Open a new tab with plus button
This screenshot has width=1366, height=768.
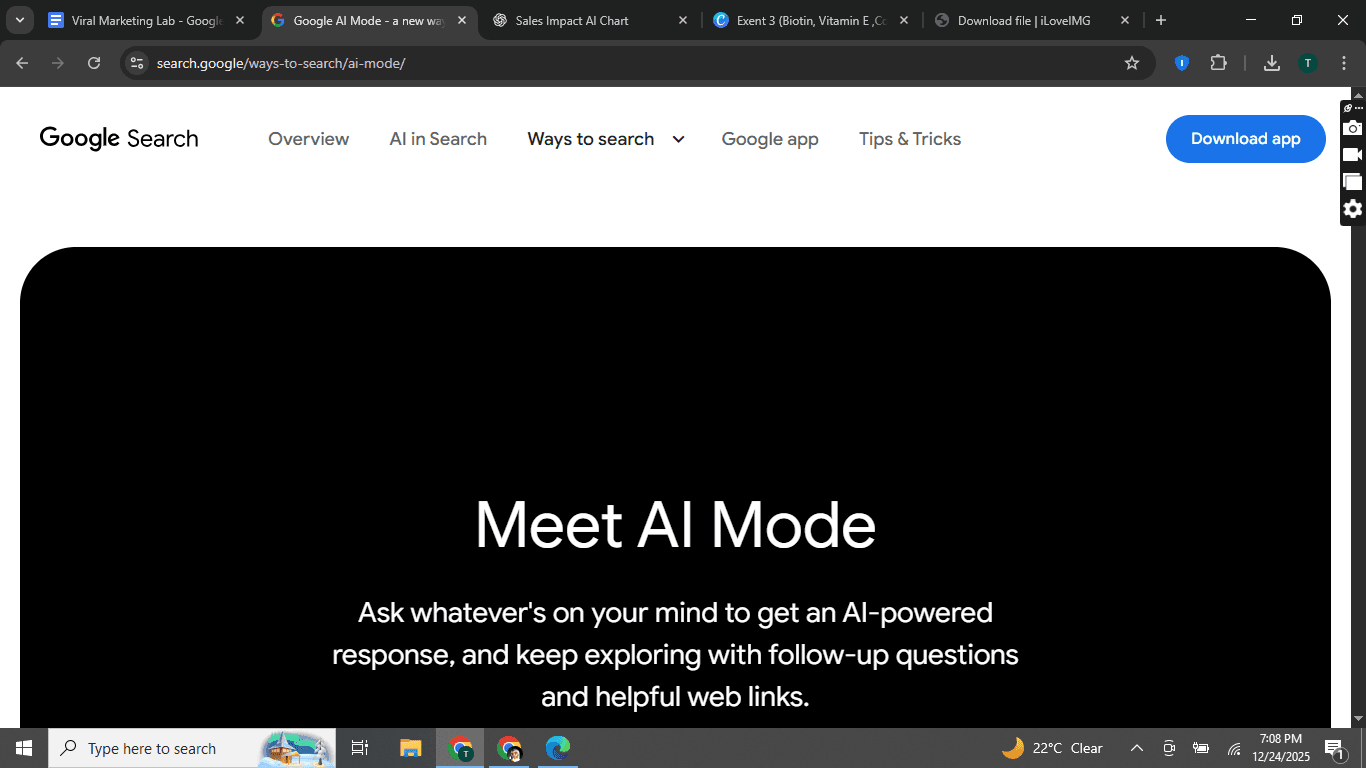coord(1160,20)
